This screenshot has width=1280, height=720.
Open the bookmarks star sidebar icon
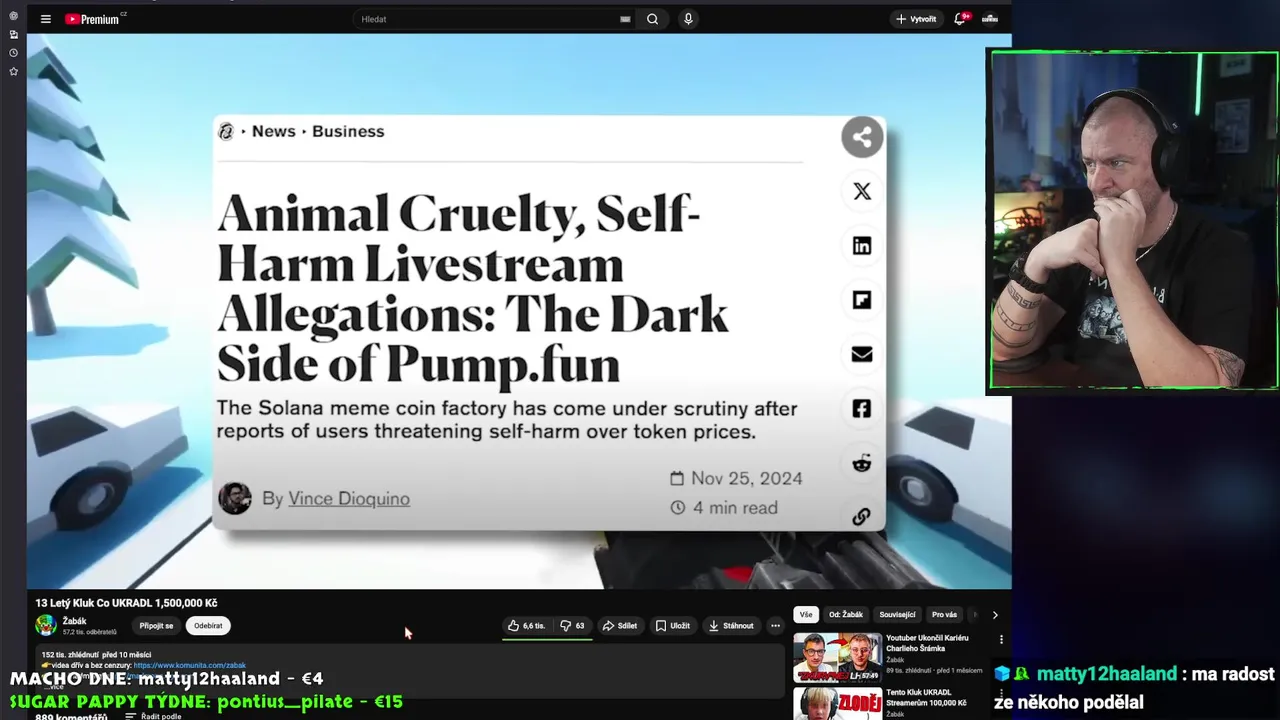pos(13,72)
